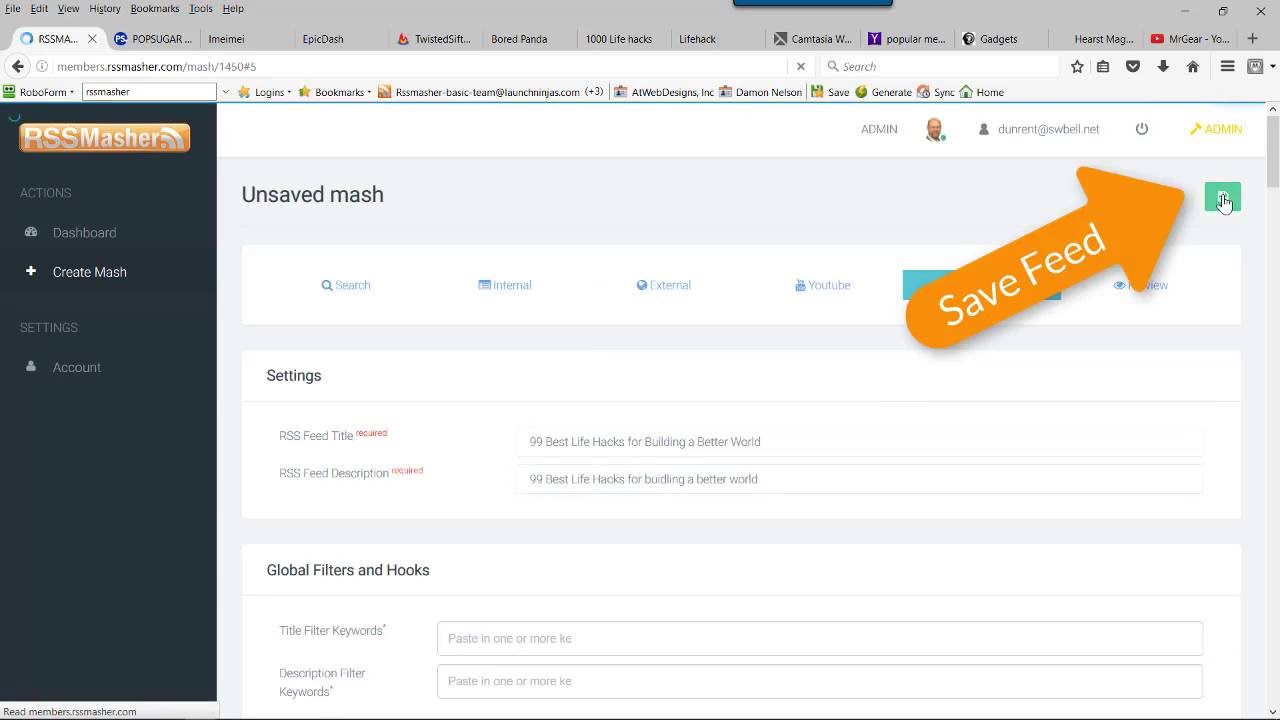
Task: Click the yellow ADMIN link in header
Action: tap(1216, 129)
